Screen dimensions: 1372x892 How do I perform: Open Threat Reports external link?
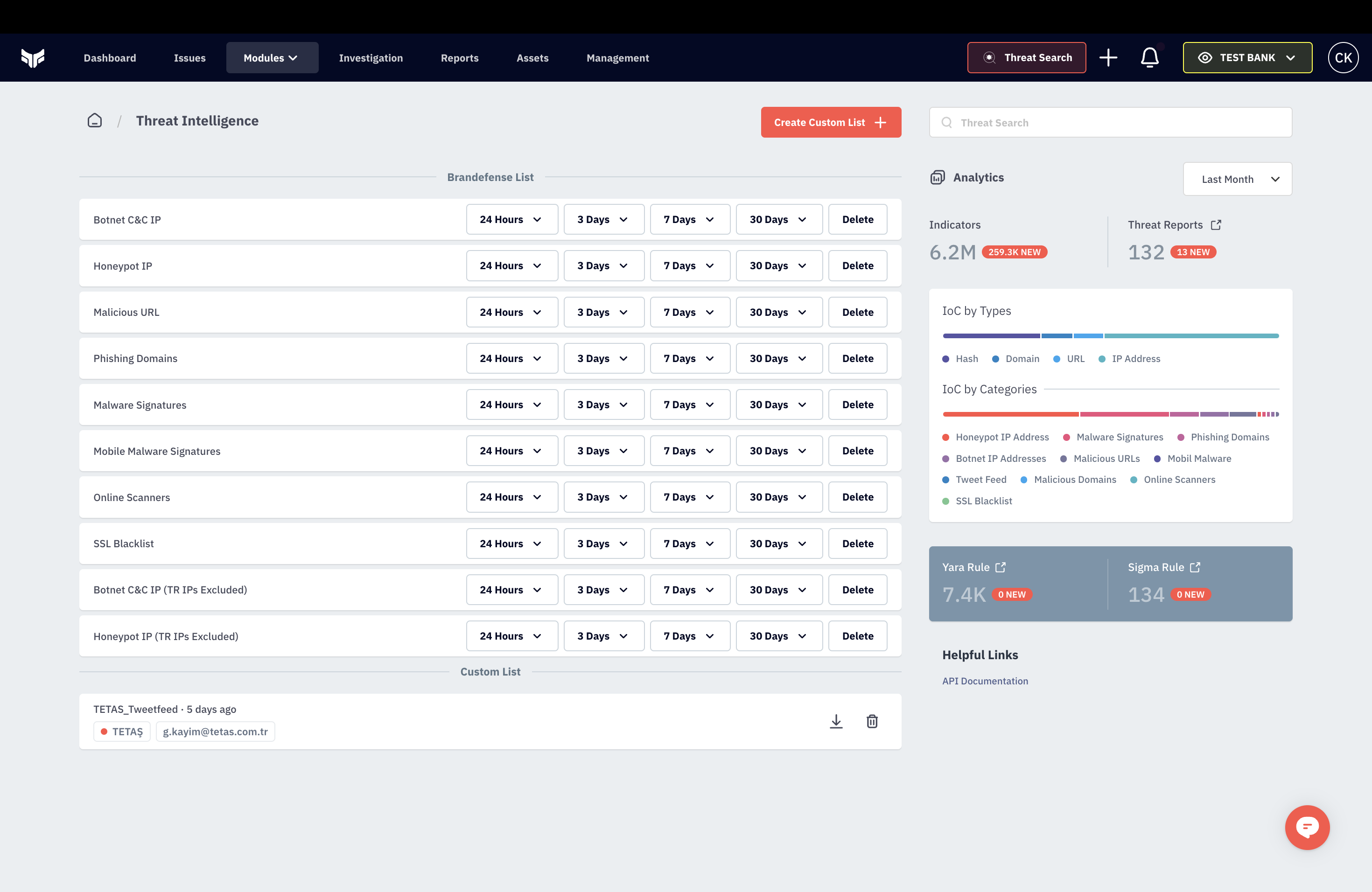[1216, 225]
